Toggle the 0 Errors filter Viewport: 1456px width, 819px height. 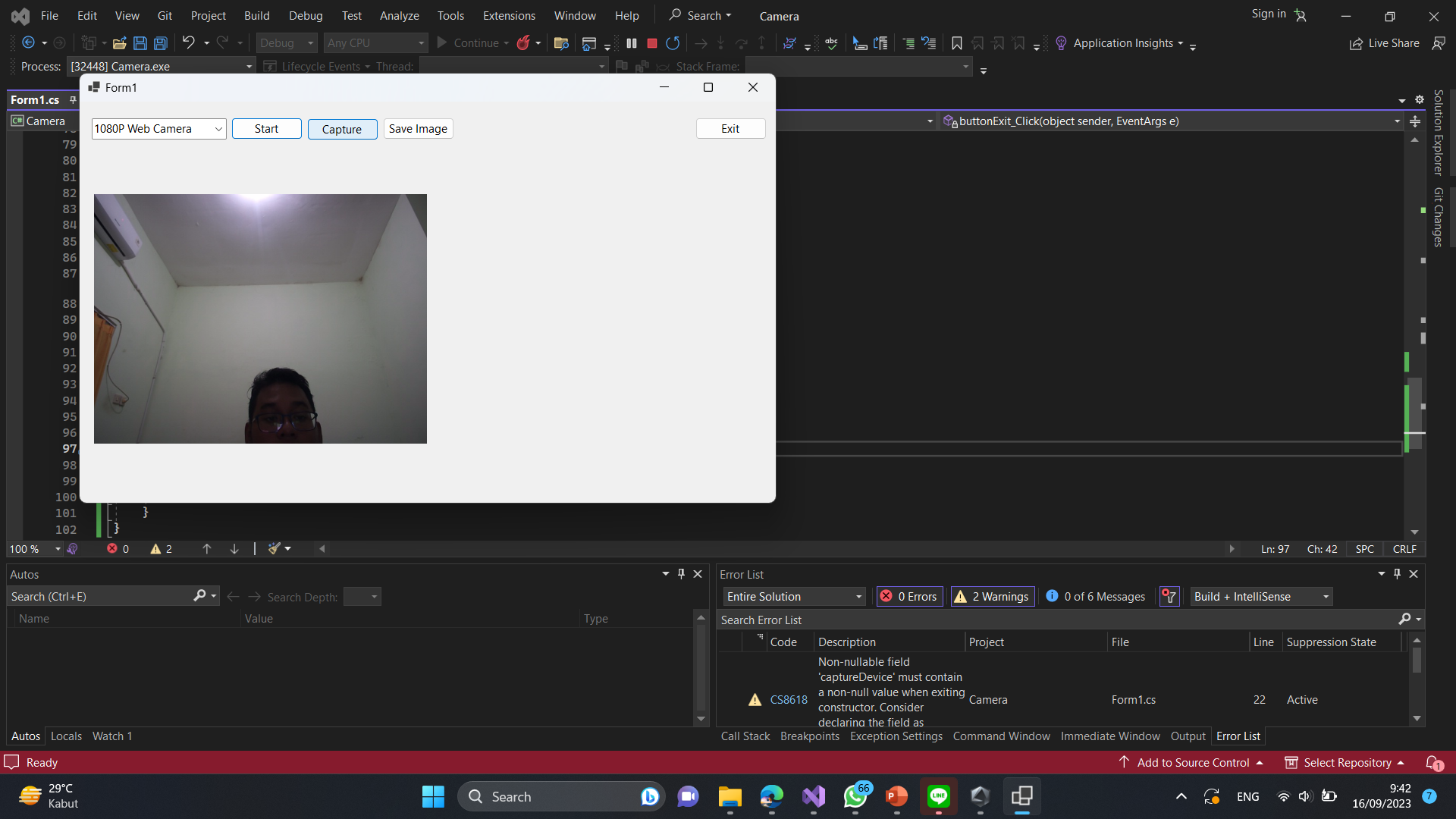[909, 597]
